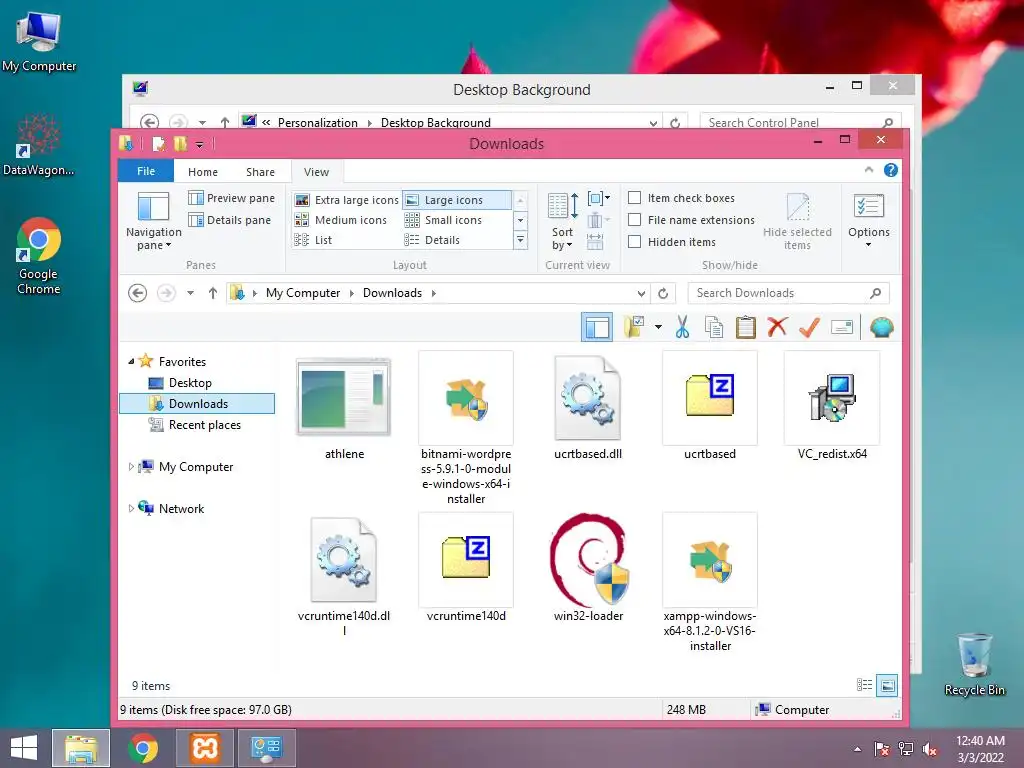Click the Search Downloads field

[788, 293]
